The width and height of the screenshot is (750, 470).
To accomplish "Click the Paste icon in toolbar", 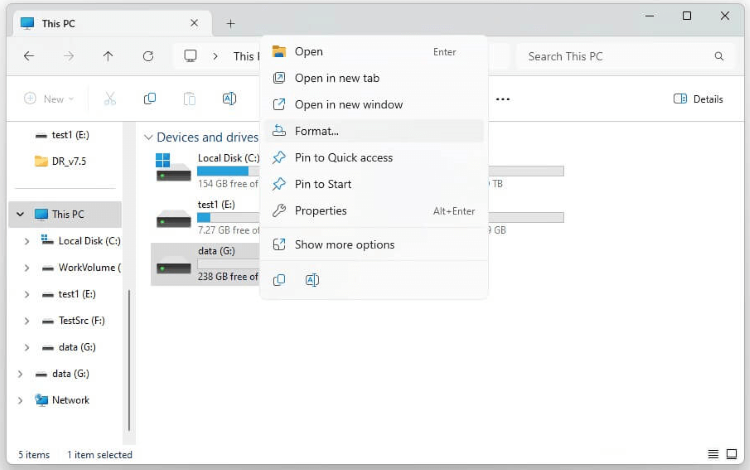I will [189, 99].
